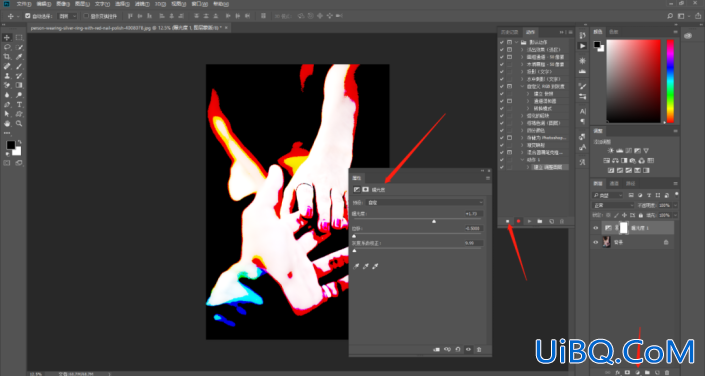Select the Pen tool
The height and width of the screenshot is (376, 705).
pyautogui.click(x=7, y=104)
